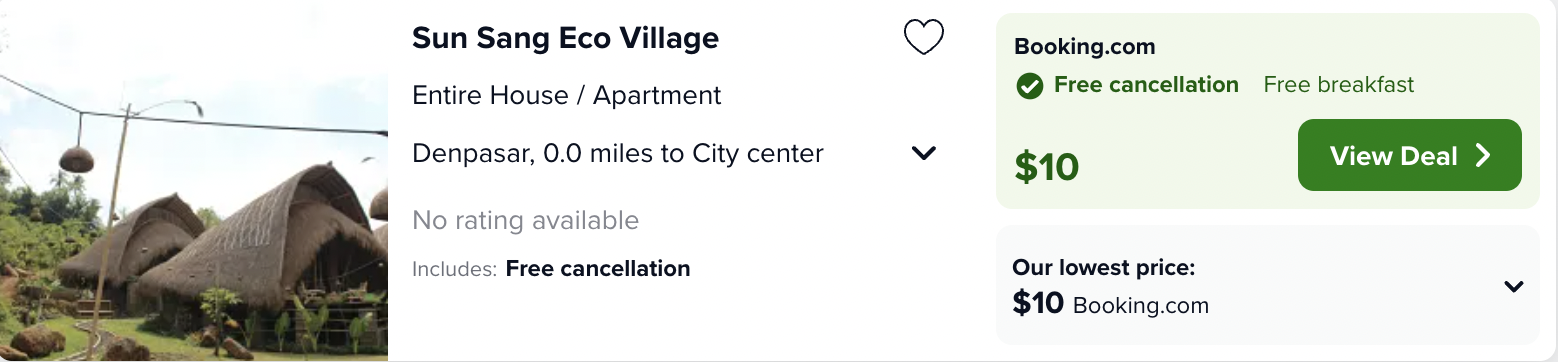Click the Free breakfast deal label
This screenshot has width=1558, height=362.
[x=1339, y=85]
